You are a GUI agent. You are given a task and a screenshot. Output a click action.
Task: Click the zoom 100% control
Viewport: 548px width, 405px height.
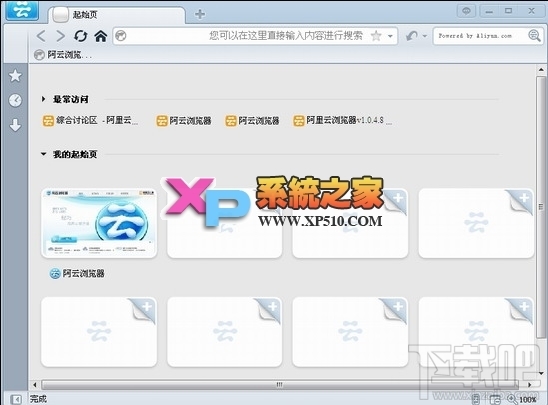(522, 399)
